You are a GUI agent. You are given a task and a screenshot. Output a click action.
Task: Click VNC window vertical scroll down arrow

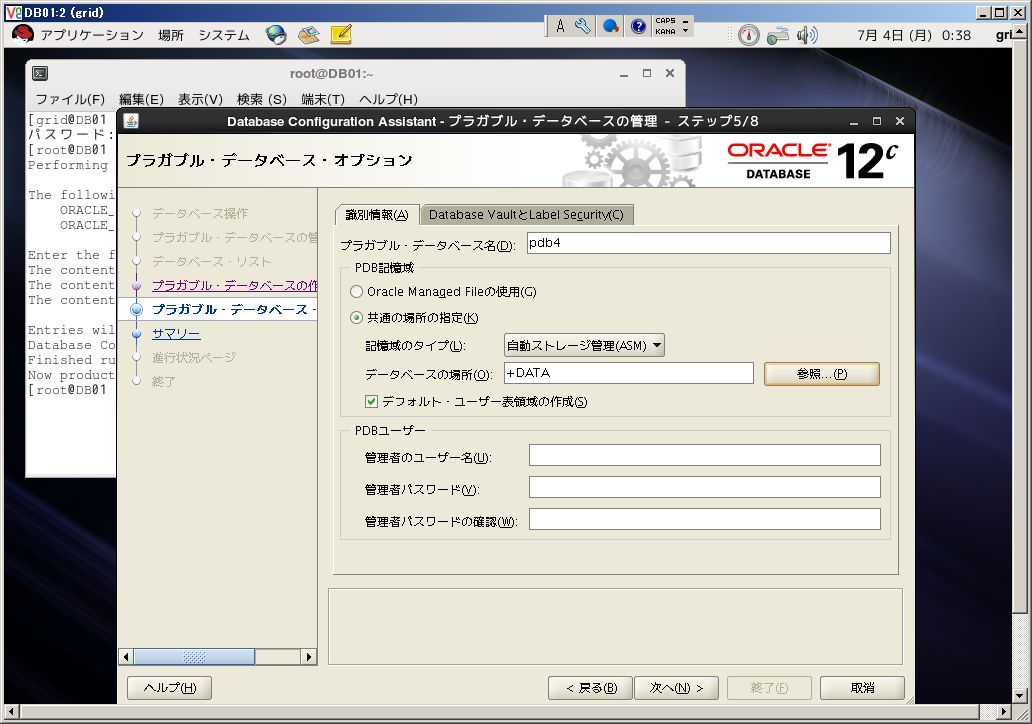point(1019,695)
